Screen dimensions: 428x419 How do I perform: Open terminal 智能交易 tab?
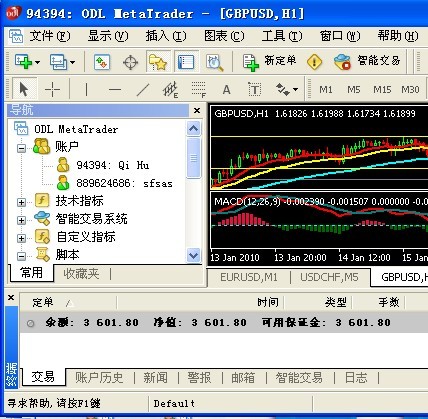pyautogui.click(x=299, y=378)
